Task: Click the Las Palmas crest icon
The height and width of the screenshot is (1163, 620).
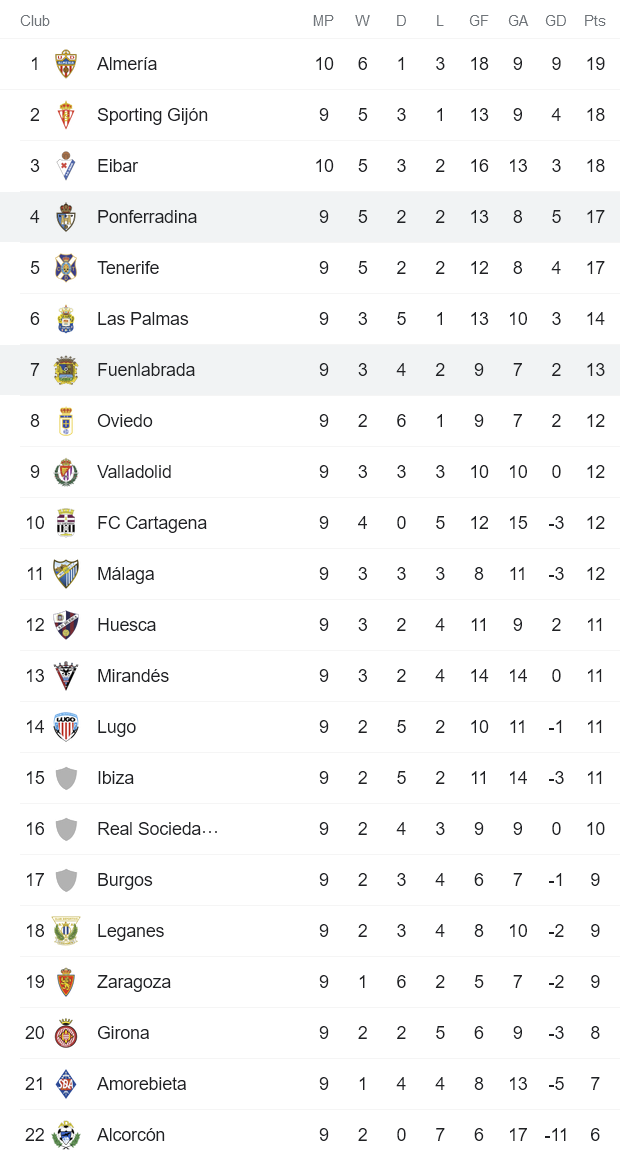Action: pos(66,319)
